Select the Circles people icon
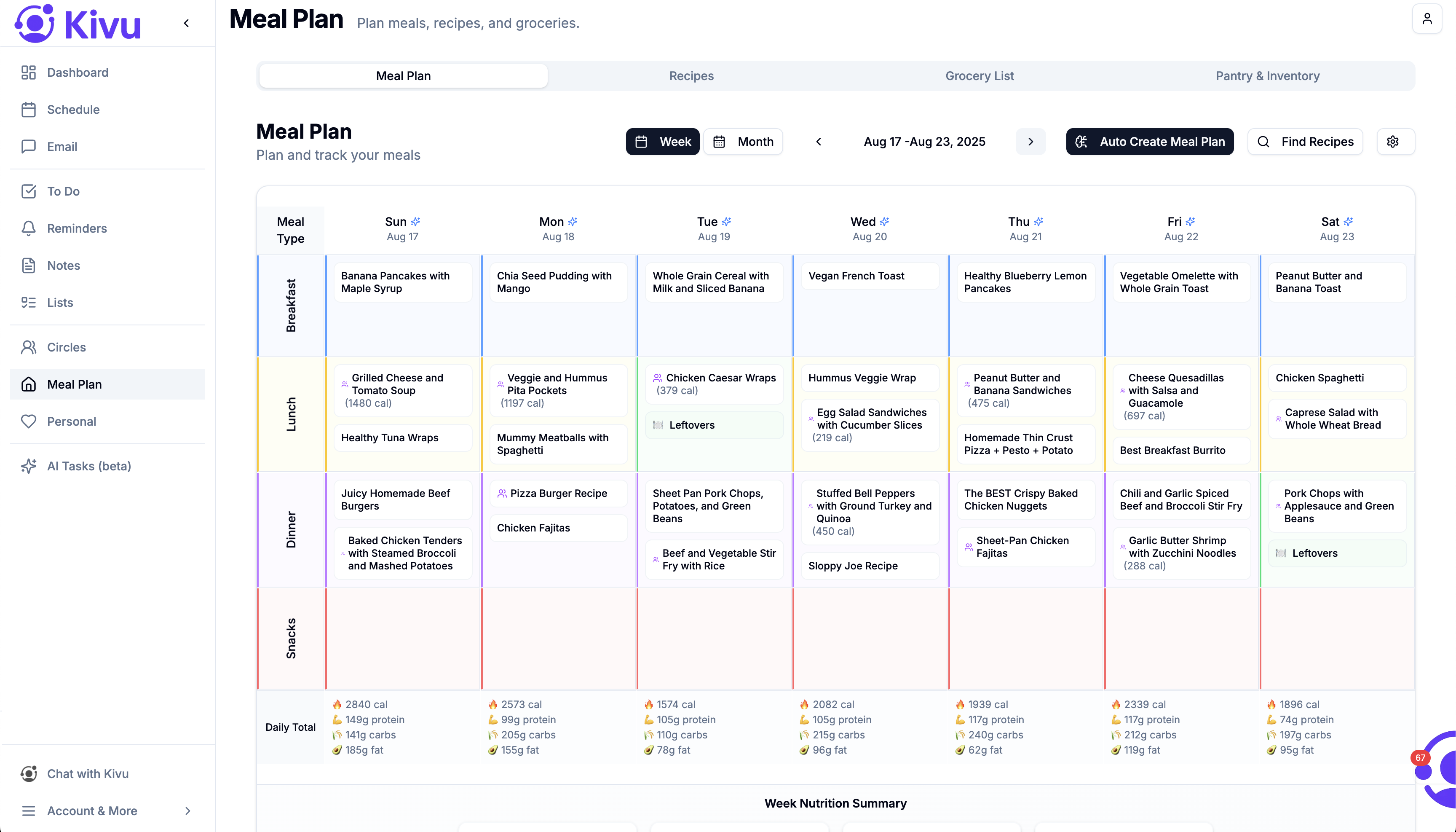Image resolution: width=1456 pixels, height=832 pixels. (x=29, y=347)
